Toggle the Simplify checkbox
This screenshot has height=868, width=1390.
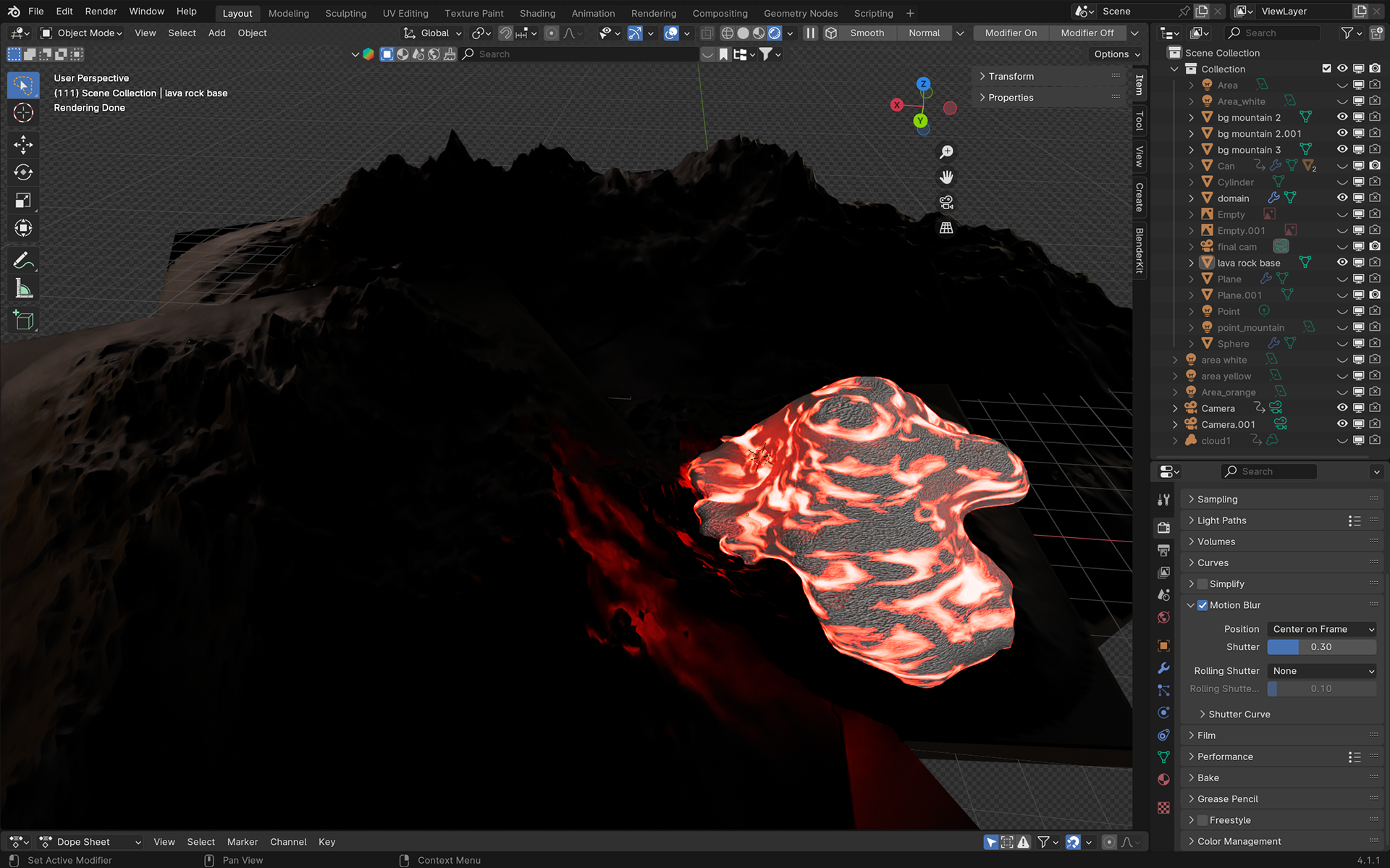[1202, 584]
